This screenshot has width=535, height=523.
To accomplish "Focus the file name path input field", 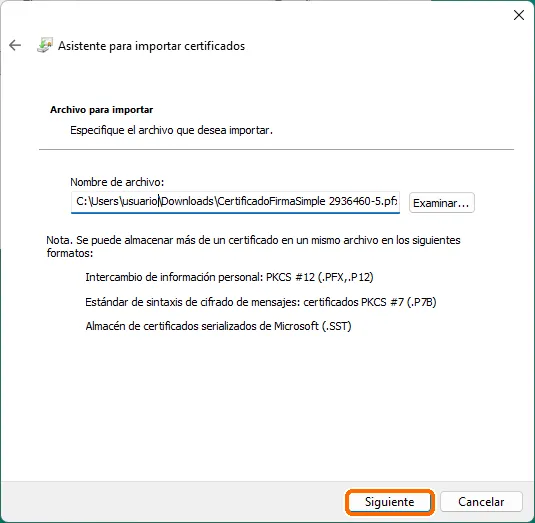I will (x=235, y=202).
